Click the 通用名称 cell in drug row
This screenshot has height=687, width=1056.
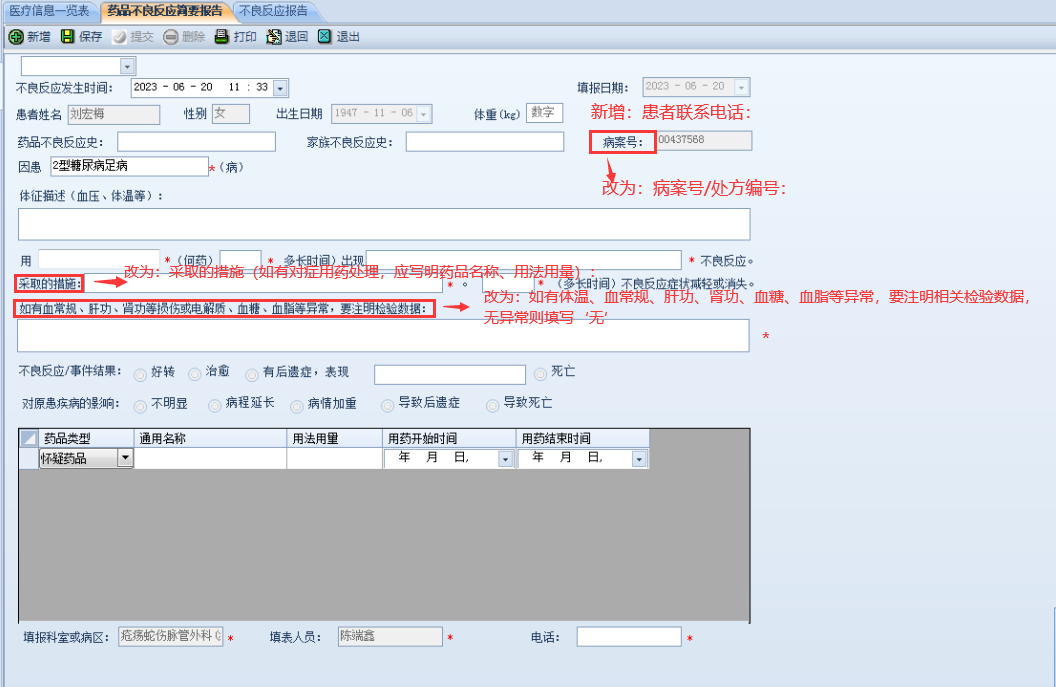[211, 458]
